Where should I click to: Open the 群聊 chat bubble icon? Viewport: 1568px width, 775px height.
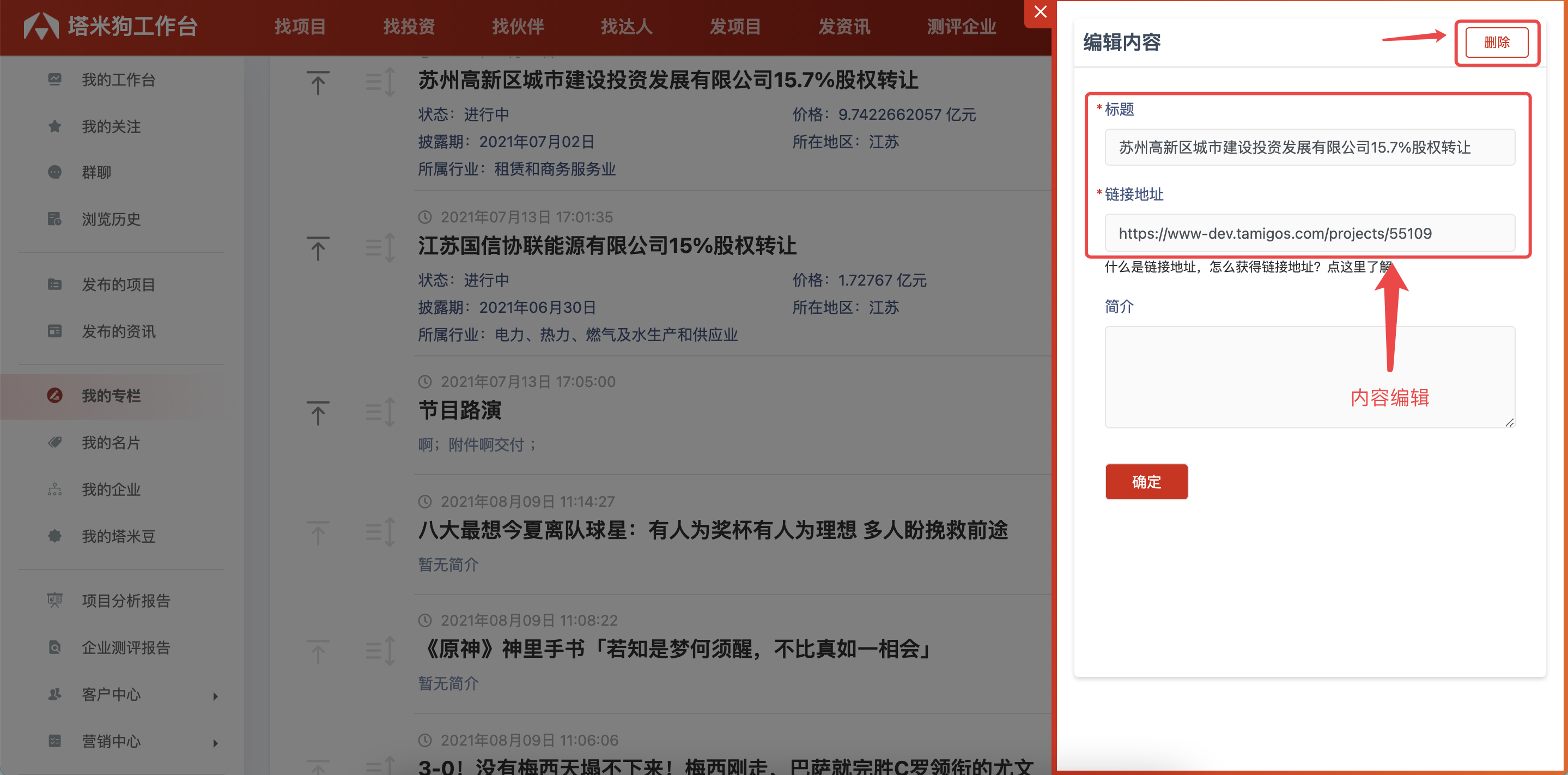[55, 172]
